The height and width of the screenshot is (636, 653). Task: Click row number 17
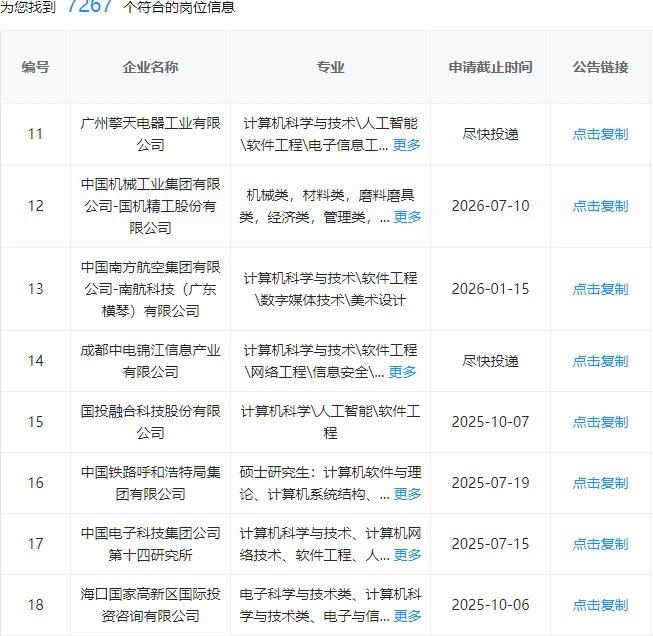(35, 544)
